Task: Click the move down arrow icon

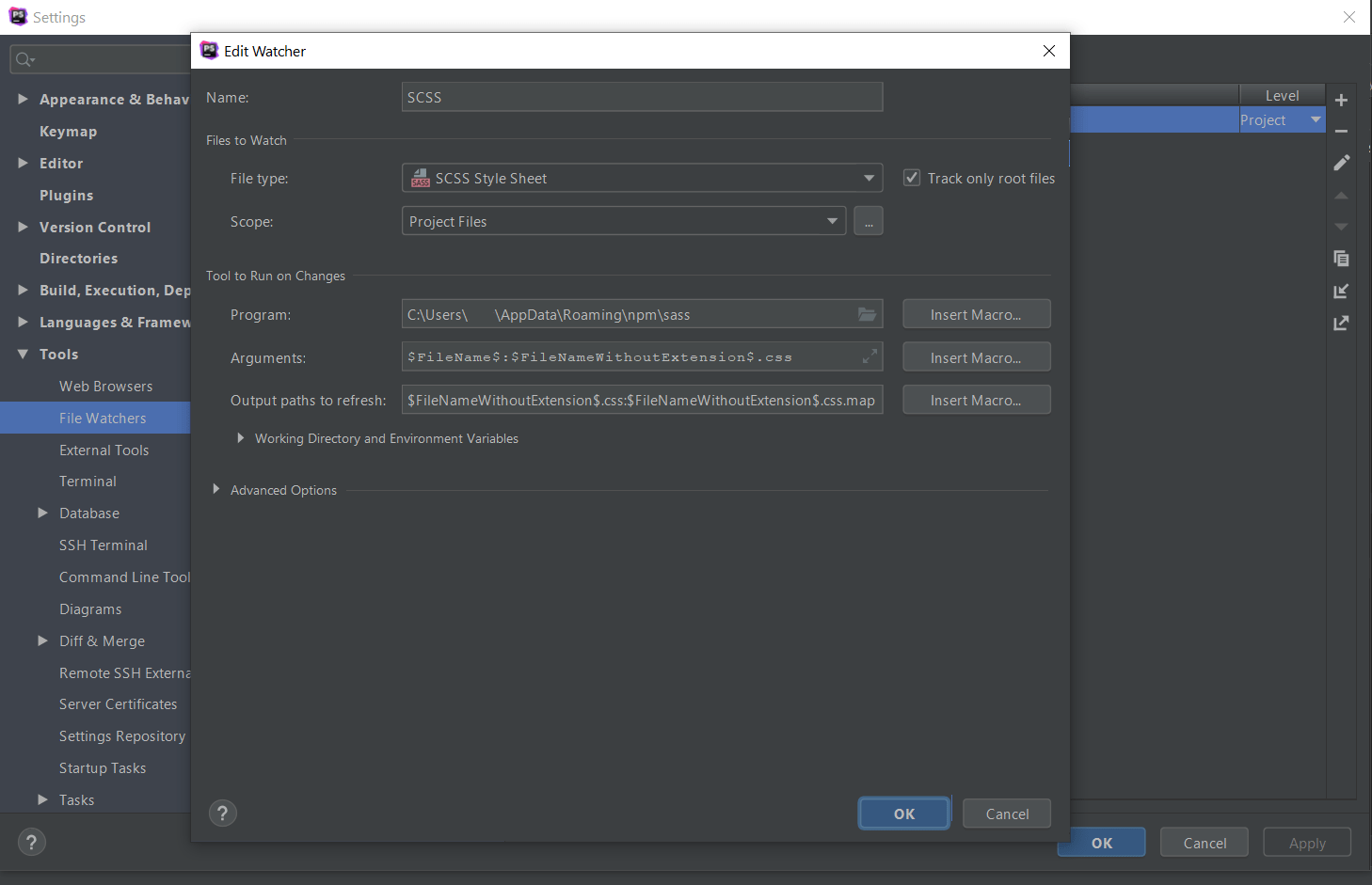Action: (1341, 227)
